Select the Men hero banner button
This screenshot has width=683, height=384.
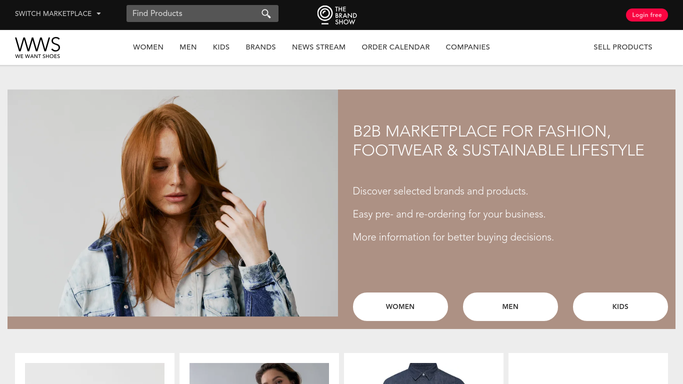coord(510,307)
